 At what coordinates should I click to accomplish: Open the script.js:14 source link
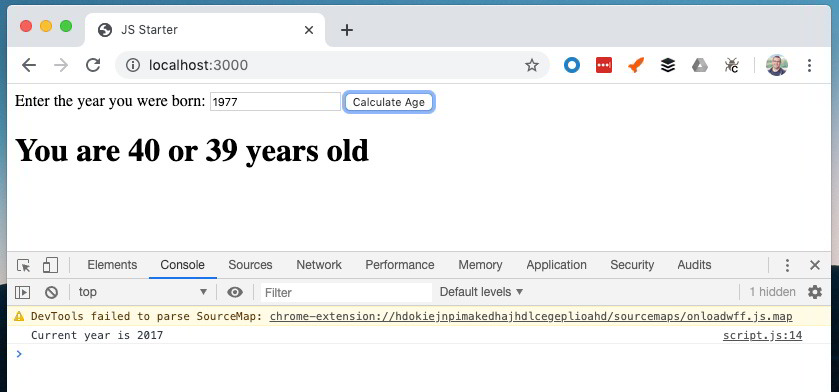[x=762, y=336]
